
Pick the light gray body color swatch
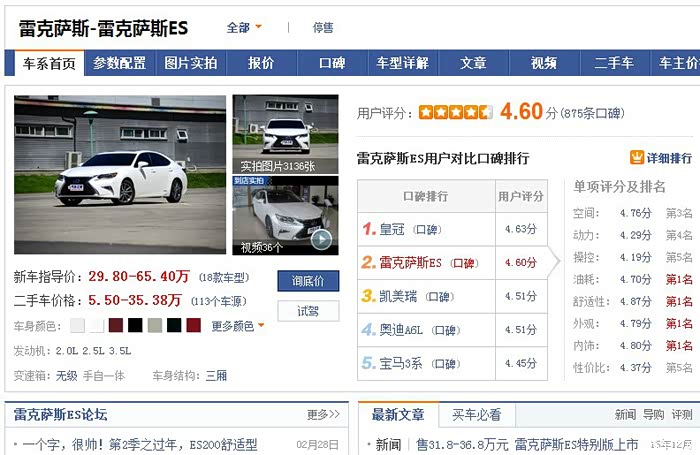[x=77, y=326]
